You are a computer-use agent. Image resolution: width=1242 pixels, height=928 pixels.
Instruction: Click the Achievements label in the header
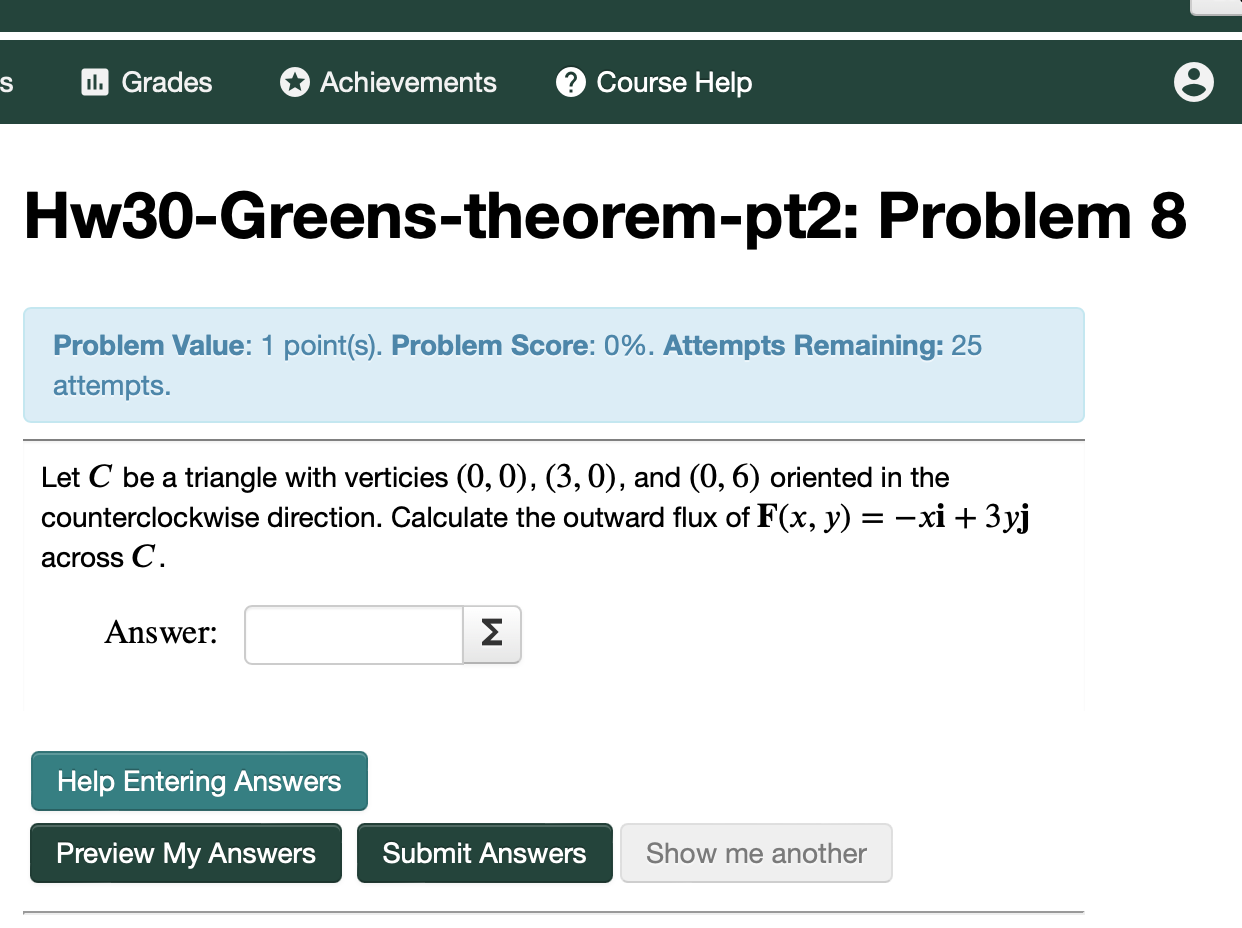(x=407, y=83)
